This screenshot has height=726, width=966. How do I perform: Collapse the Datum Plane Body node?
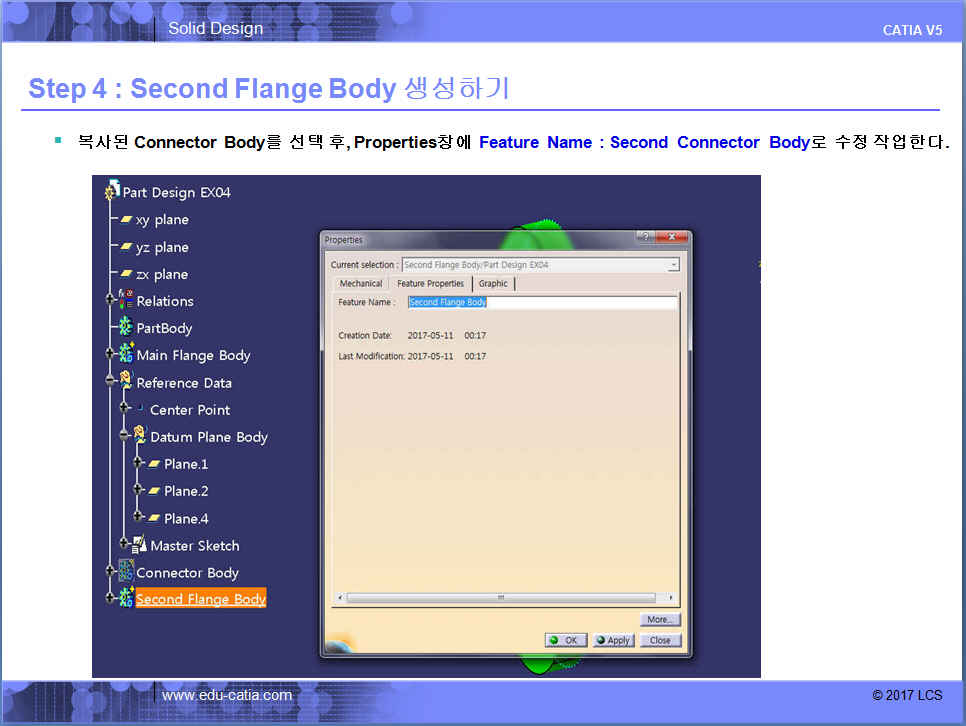pyautogui.click(x=124, y=437)
